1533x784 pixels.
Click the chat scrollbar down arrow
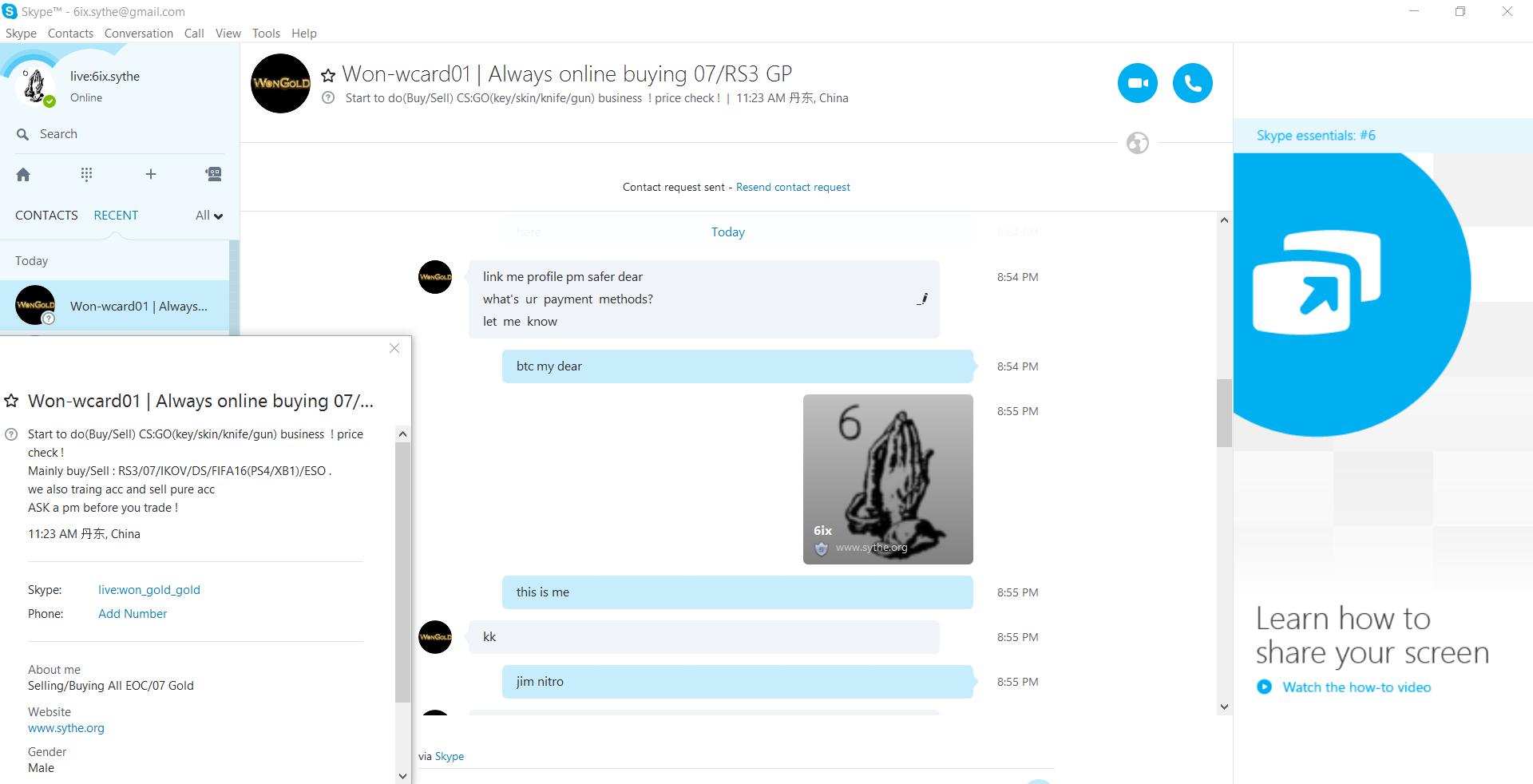(x=1224, y=707)
